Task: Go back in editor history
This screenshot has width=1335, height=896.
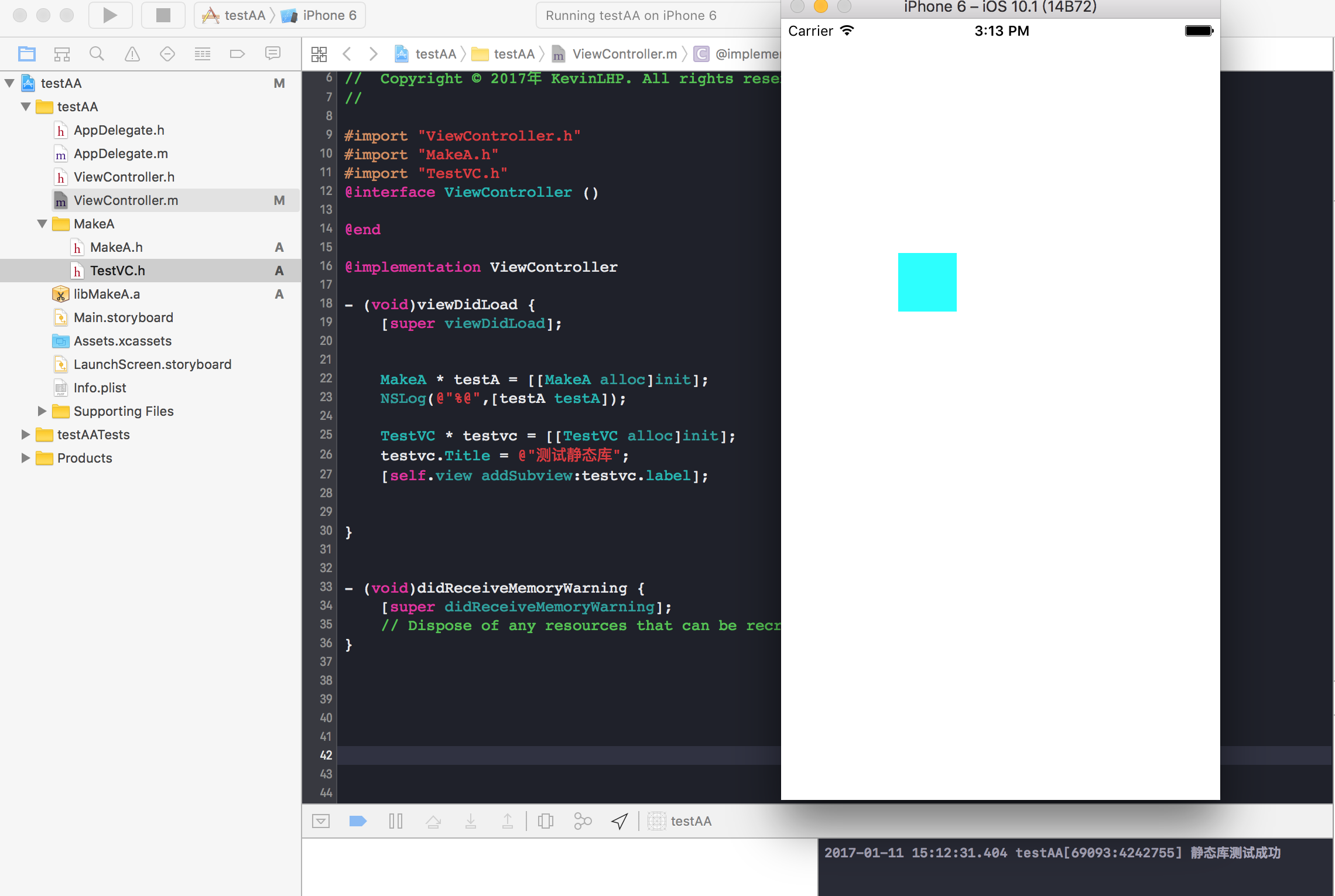Action: [347, 54]
